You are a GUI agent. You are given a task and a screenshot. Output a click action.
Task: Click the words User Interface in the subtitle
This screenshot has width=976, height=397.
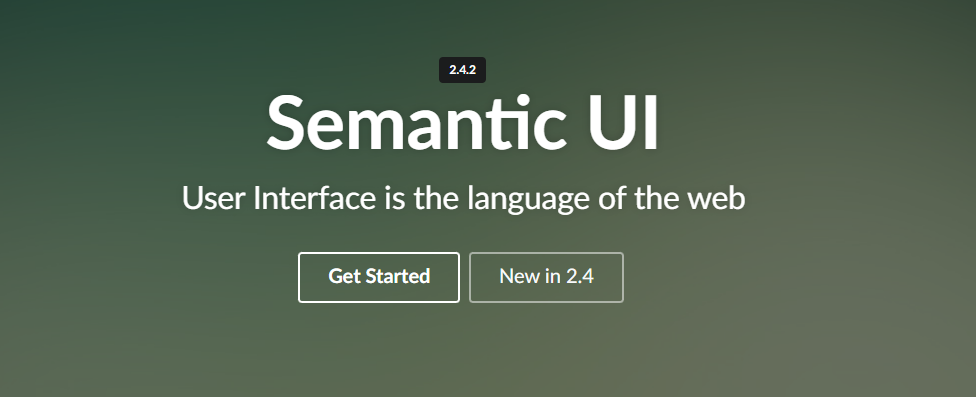tap(279, 198)
